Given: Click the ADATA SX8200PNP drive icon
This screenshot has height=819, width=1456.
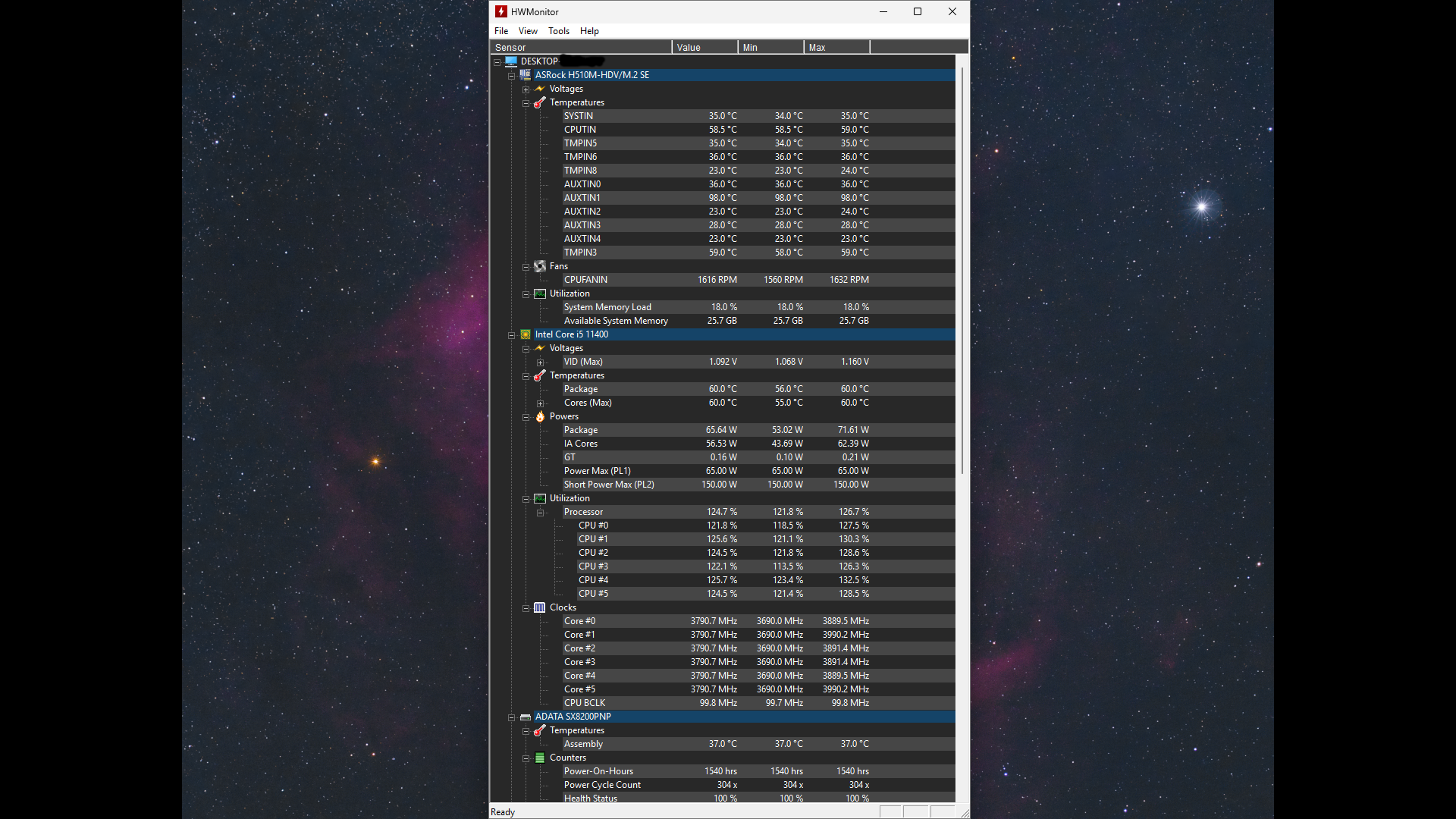Looking at the screenshot, I should tap(526, 717).
